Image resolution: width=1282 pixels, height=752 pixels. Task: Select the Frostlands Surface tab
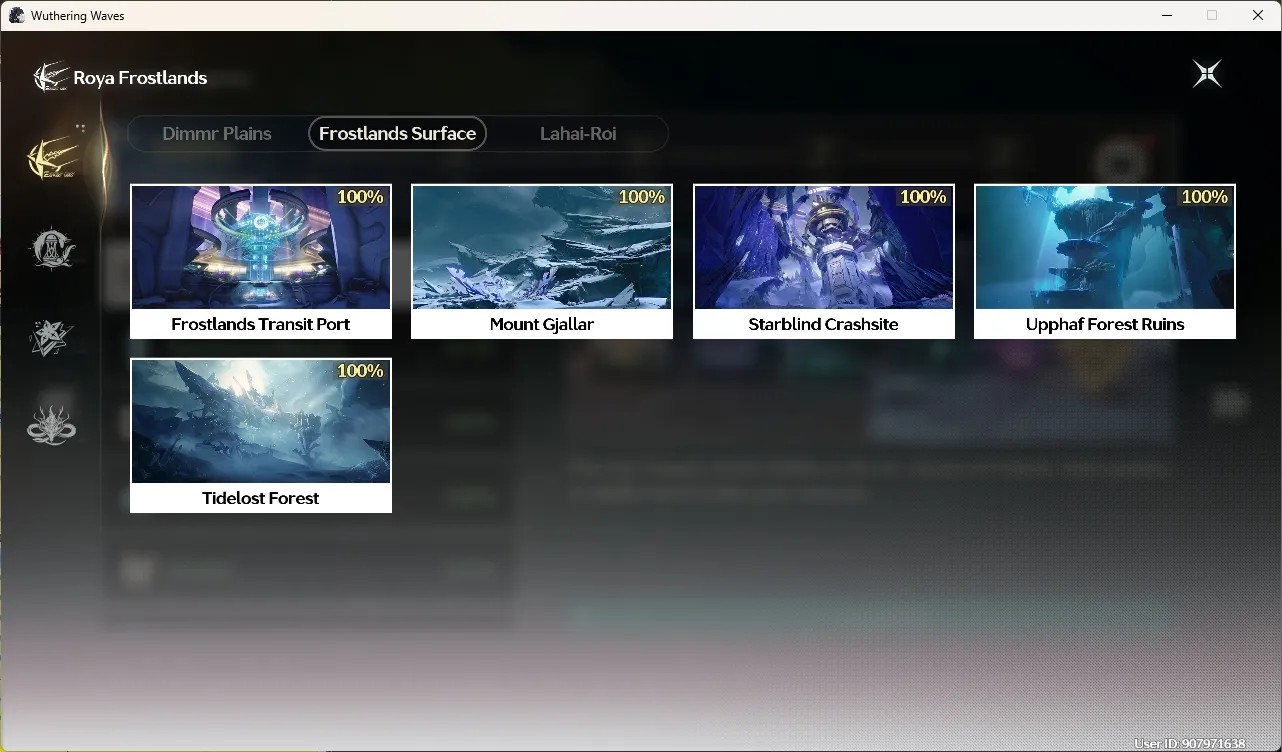(x=397, y=134)
